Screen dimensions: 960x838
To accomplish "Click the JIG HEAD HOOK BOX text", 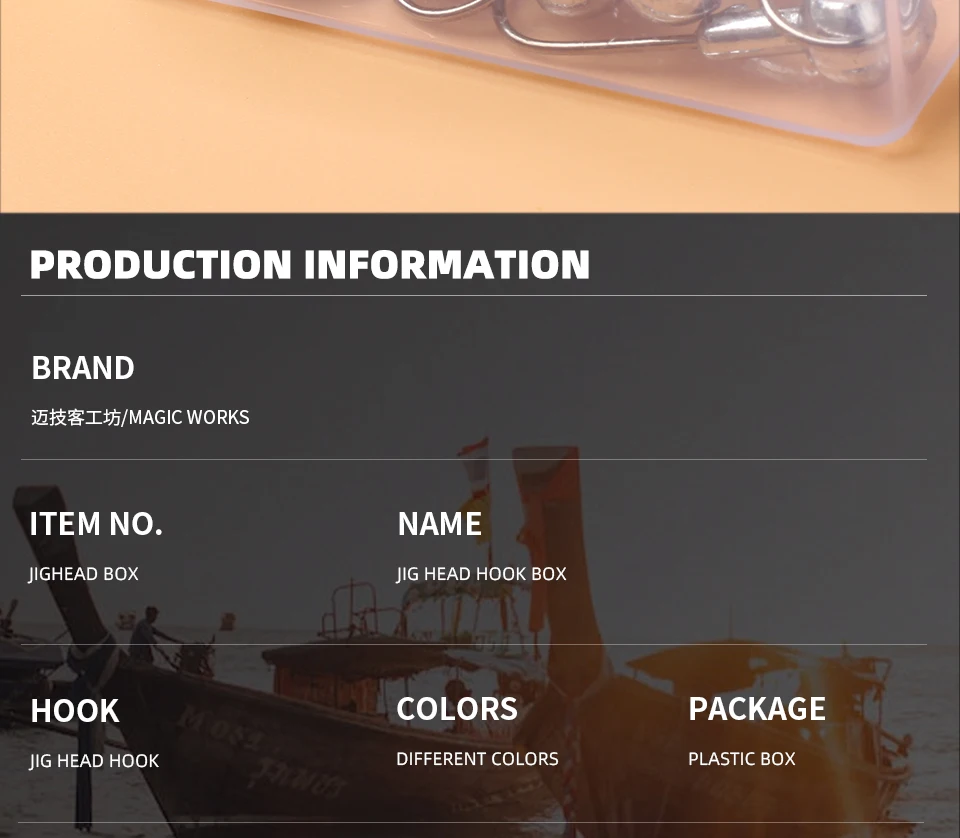I will click(x=482, y=574).
